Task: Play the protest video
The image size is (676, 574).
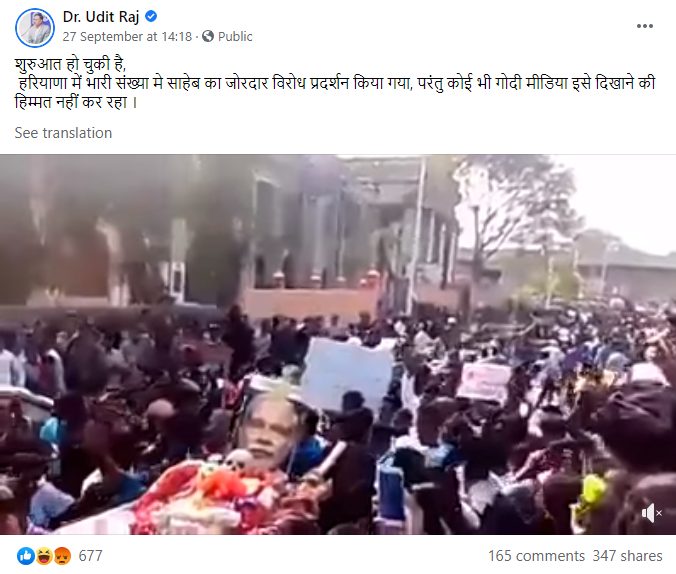Action: click(338, 345)
